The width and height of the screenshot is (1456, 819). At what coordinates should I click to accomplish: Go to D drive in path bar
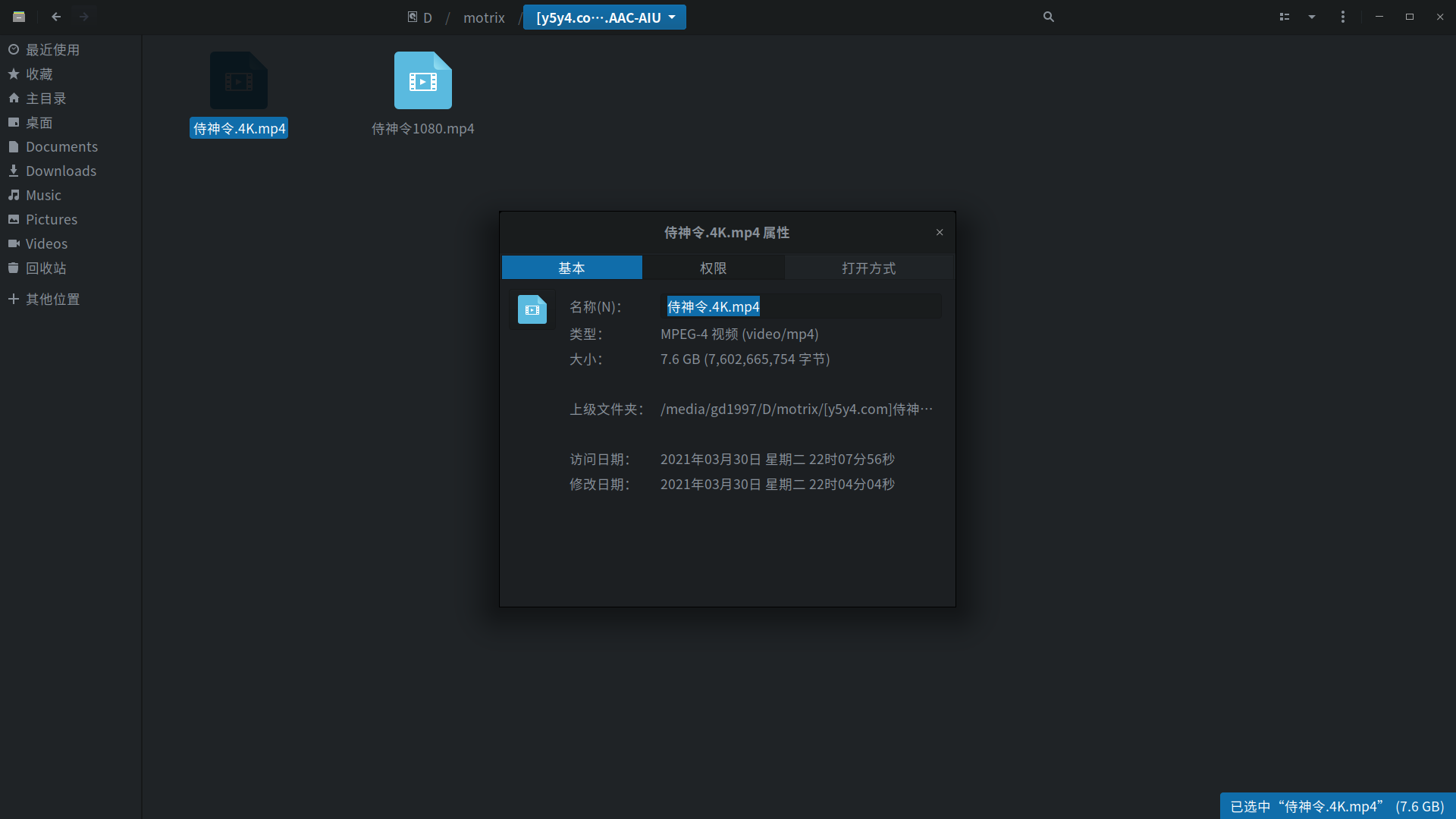[420, 17]
